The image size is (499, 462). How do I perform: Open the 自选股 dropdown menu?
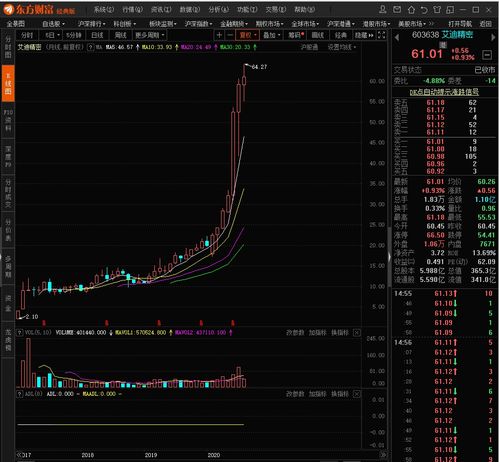53,24
